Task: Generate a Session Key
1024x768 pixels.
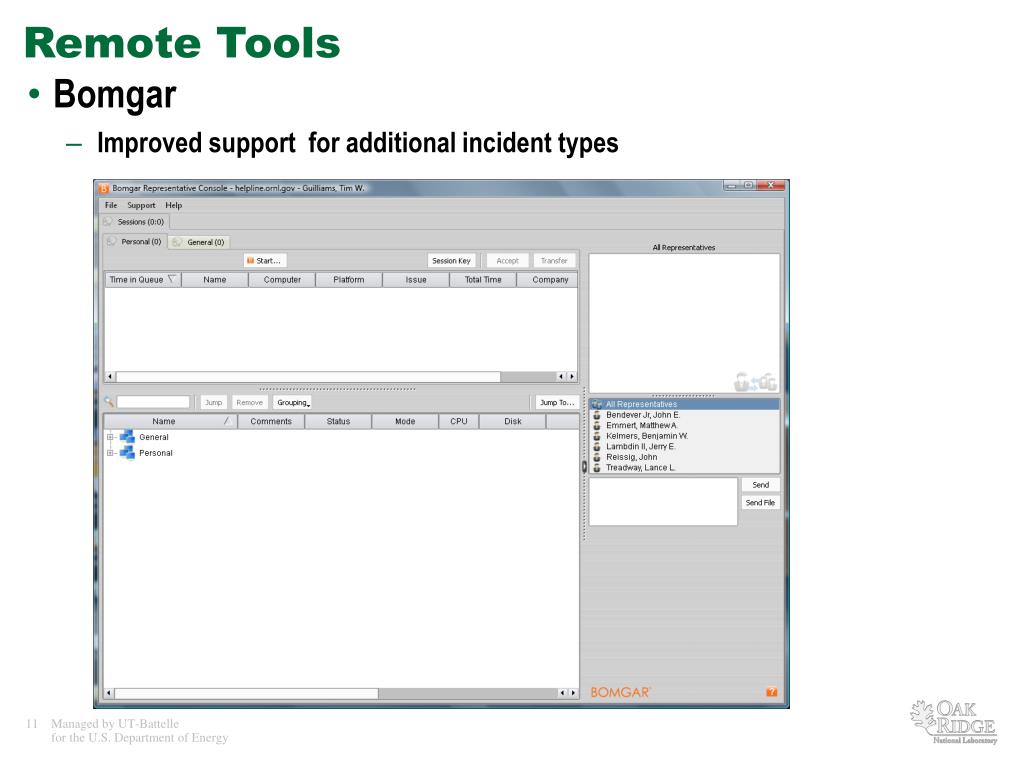Action: (x=451, y=261)
